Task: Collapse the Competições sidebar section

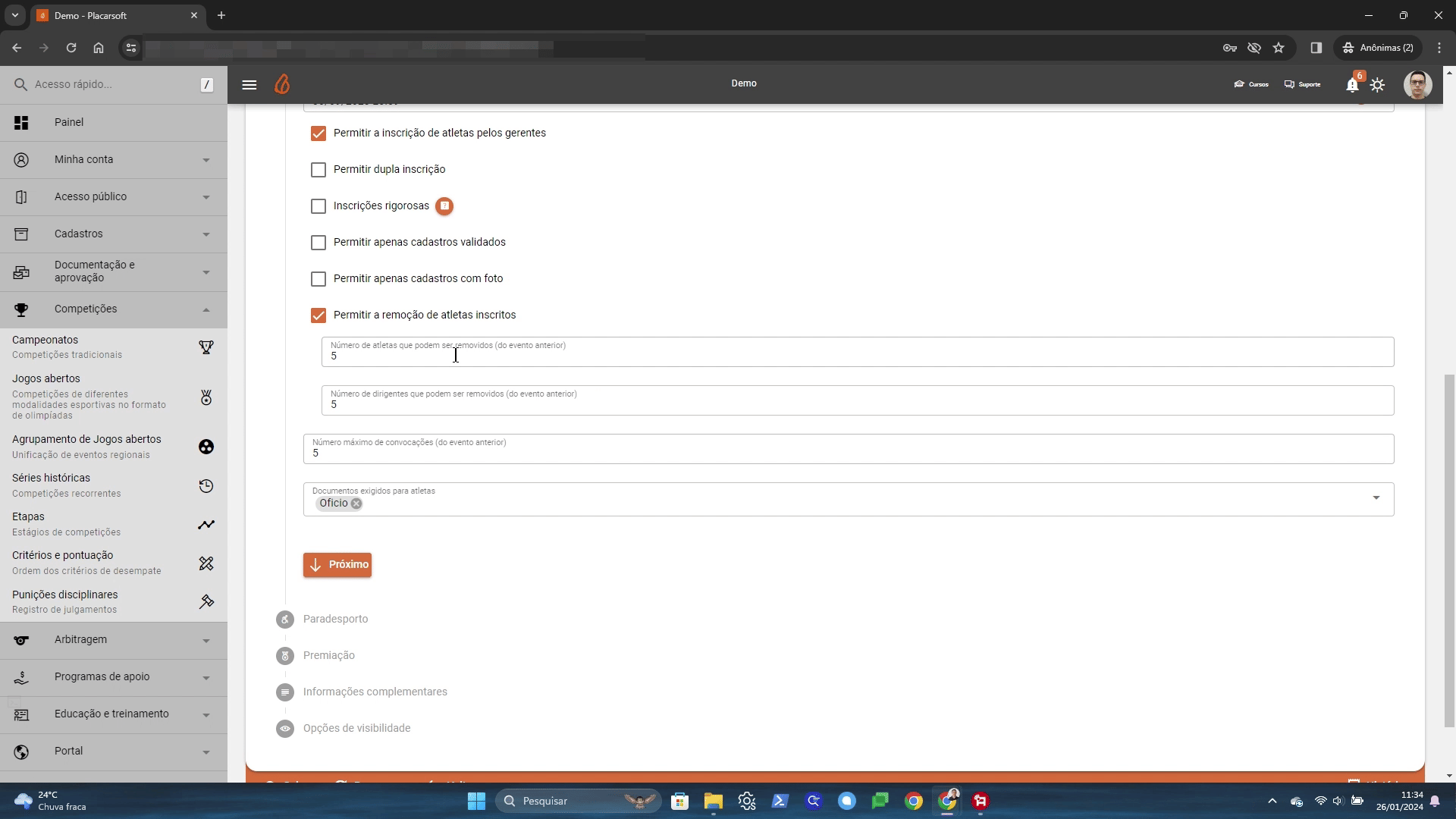Action: point(114,309)
